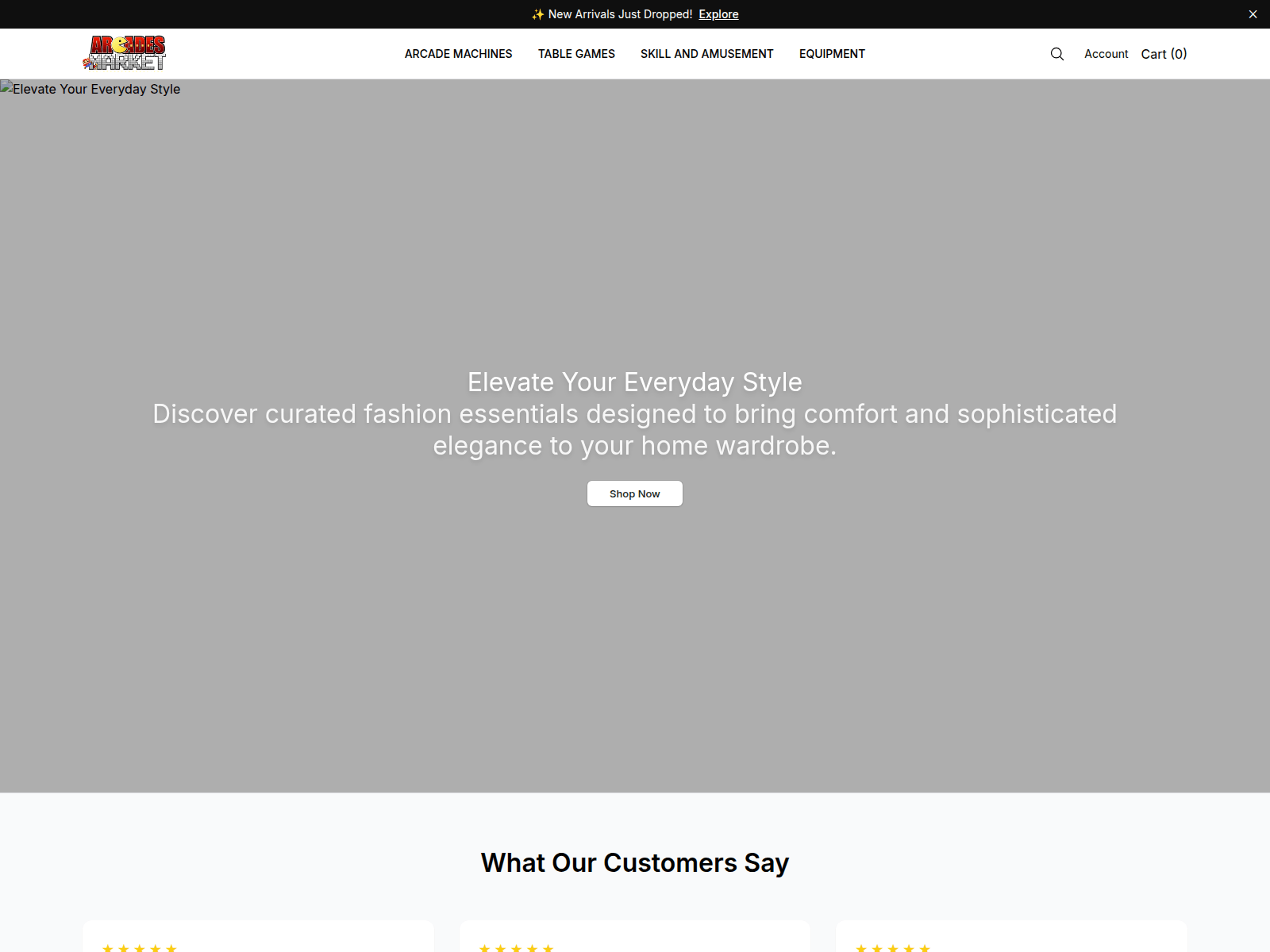Go to Arcades Market logo home

125,53
